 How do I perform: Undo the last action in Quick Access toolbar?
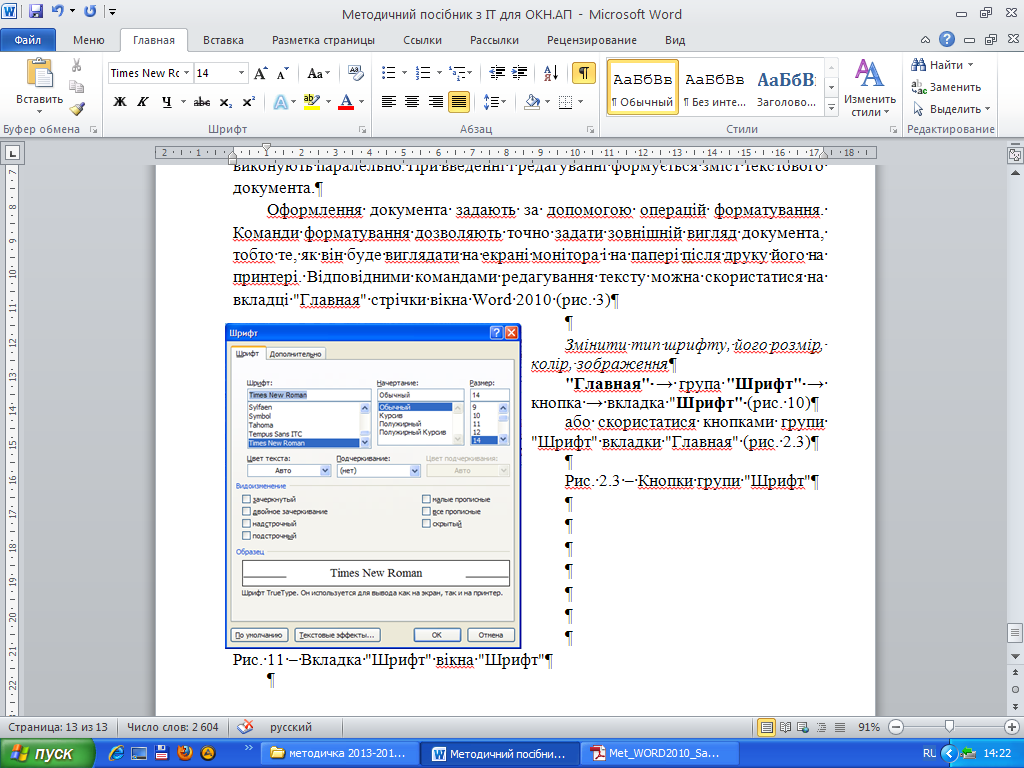point(57,11)
